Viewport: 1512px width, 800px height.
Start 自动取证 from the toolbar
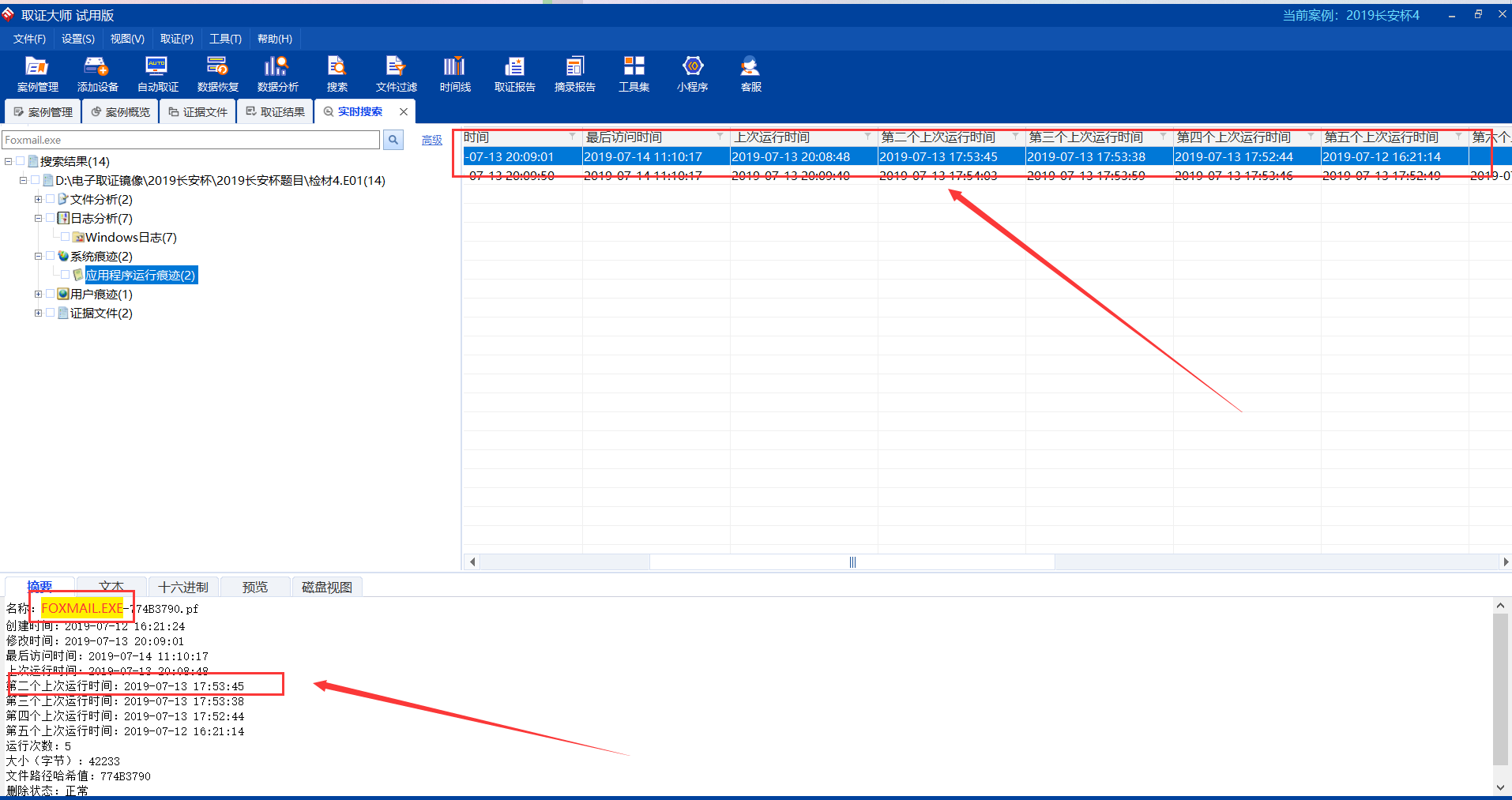point(157,74)
